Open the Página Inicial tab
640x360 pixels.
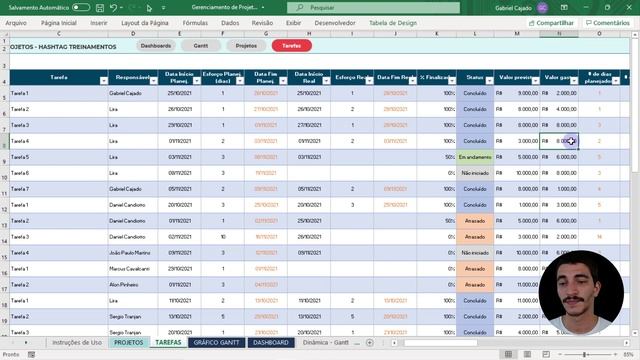click(58, 23)
